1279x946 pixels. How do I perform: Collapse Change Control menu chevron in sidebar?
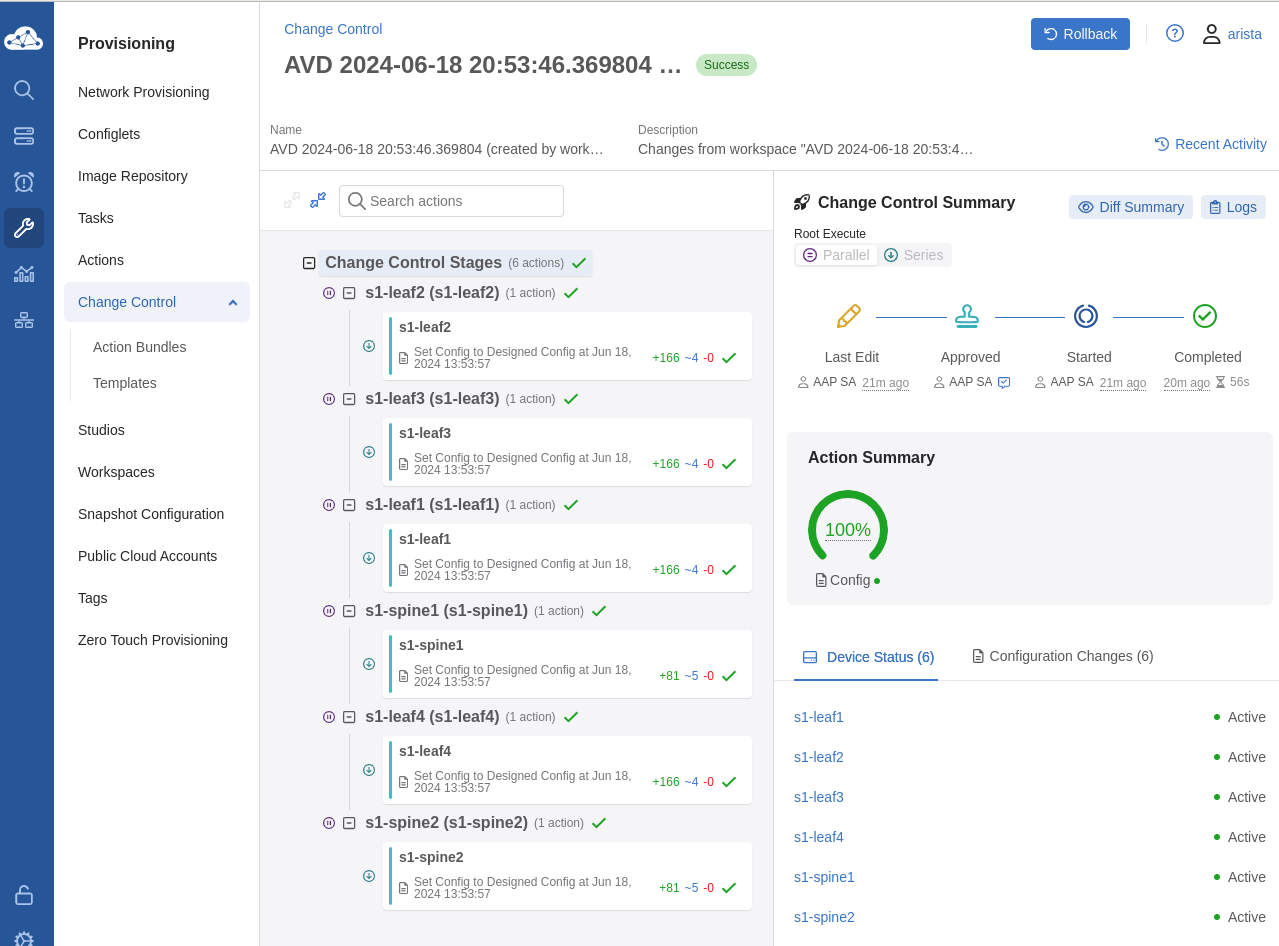pos(233,302)
